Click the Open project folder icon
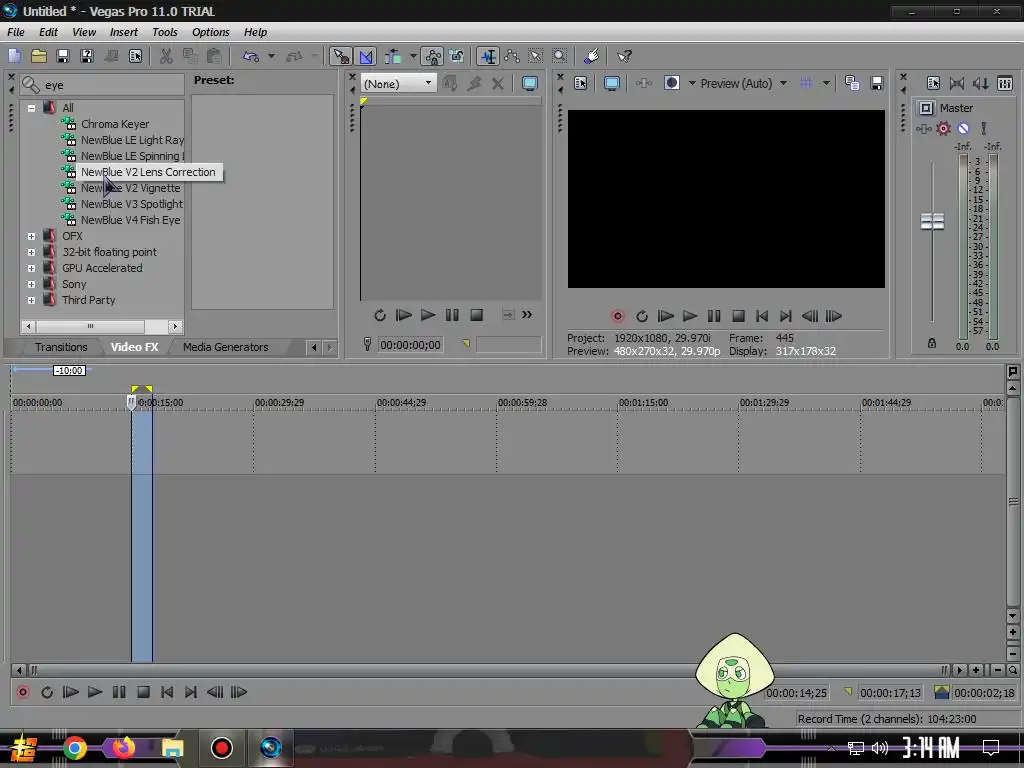1024x768 pixels. coord(39,56)
